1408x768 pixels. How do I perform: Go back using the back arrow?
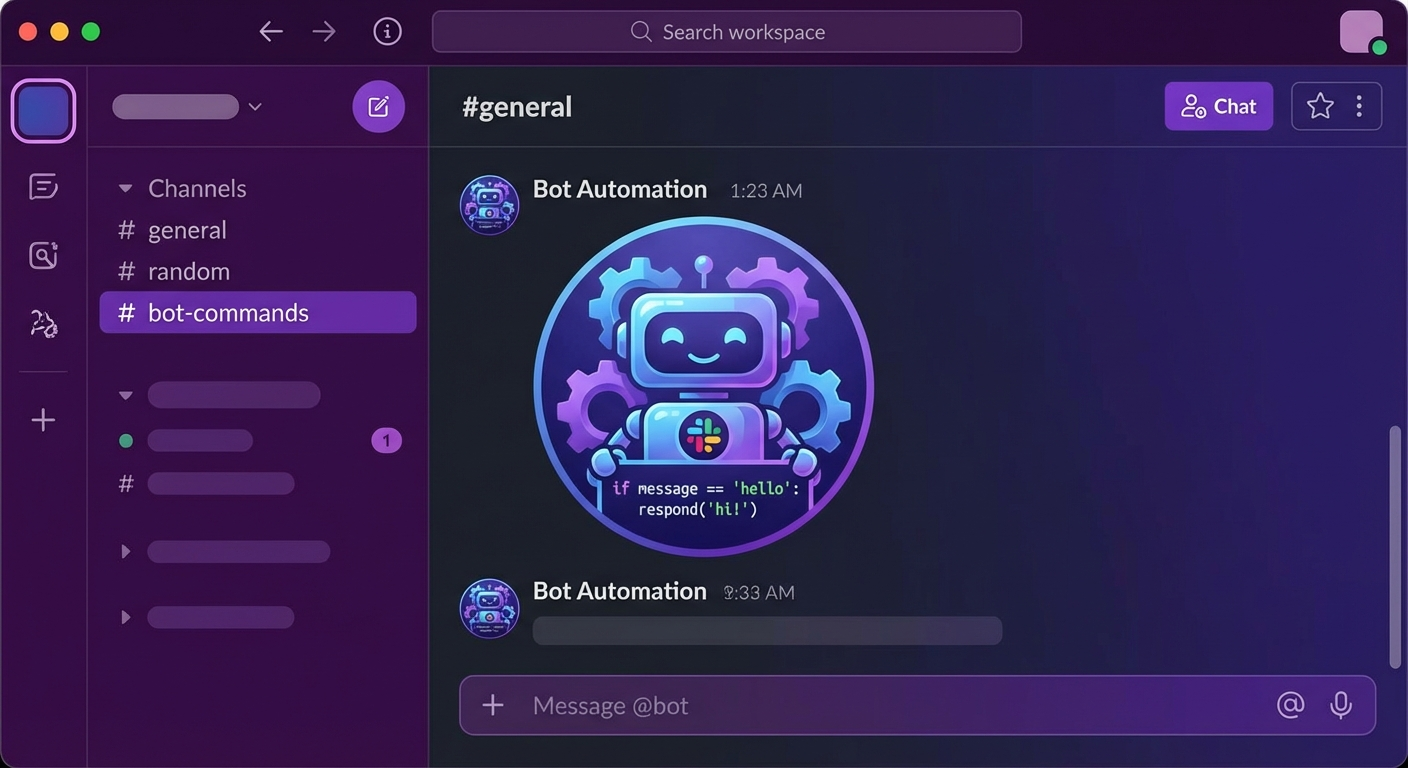[x=270, y=31]
